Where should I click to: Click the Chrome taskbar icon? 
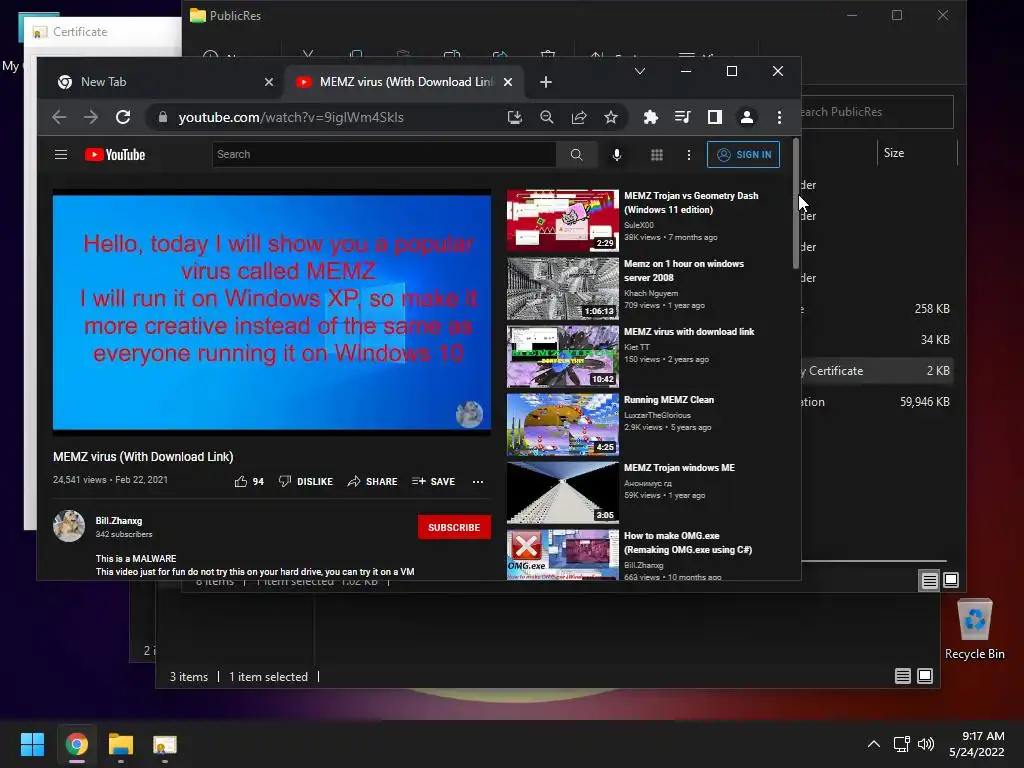point(76,744)
